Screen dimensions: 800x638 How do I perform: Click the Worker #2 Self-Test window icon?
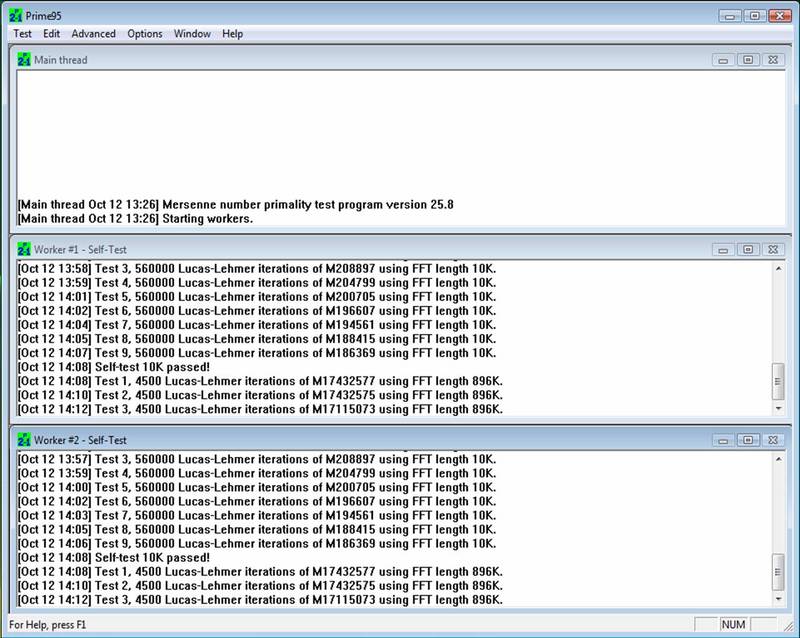click(24, 440)
